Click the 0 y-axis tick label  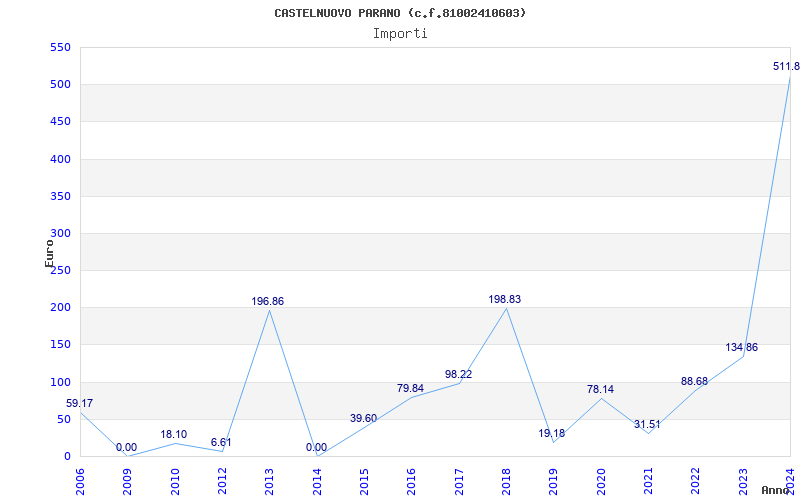click(67, 457)
